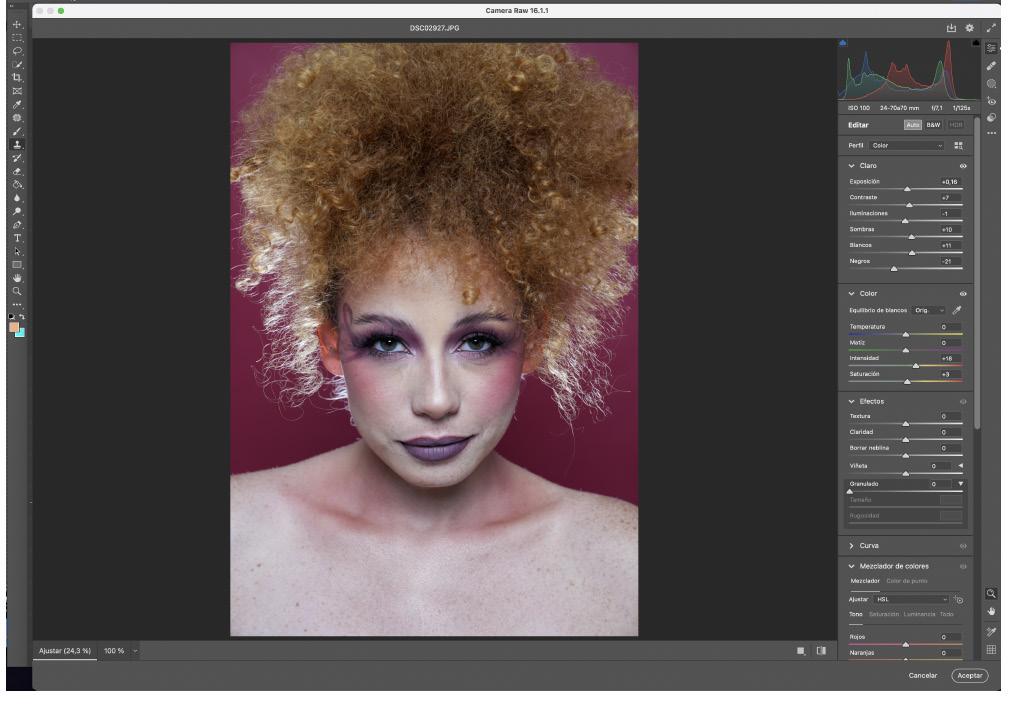Select the Hand tool in left toolbar
This screenshot has width=1026, height=710.
click(17, 278)
